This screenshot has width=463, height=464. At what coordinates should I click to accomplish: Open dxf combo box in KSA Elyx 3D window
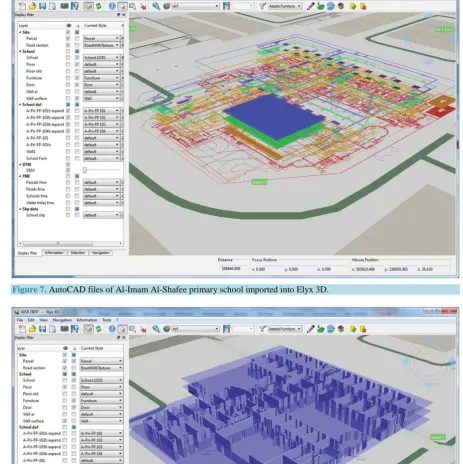(195, 329)
